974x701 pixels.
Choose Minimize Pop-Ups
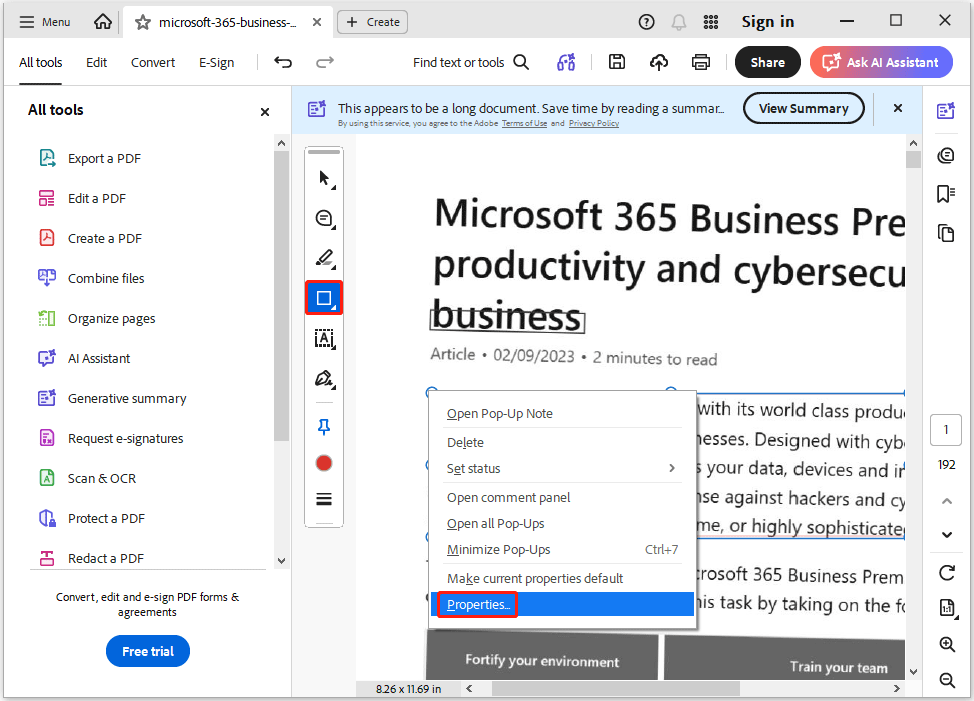pos(563,550)
